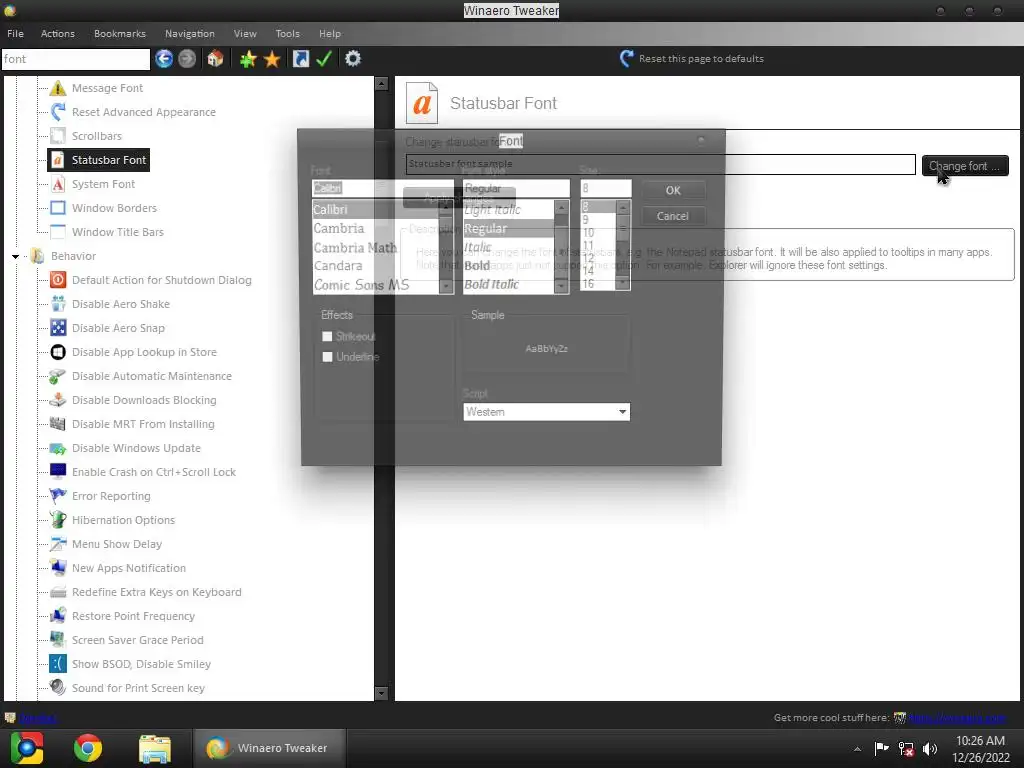Open the home page icon in toolbar
1024x768 pixels.
coord(216,59)
